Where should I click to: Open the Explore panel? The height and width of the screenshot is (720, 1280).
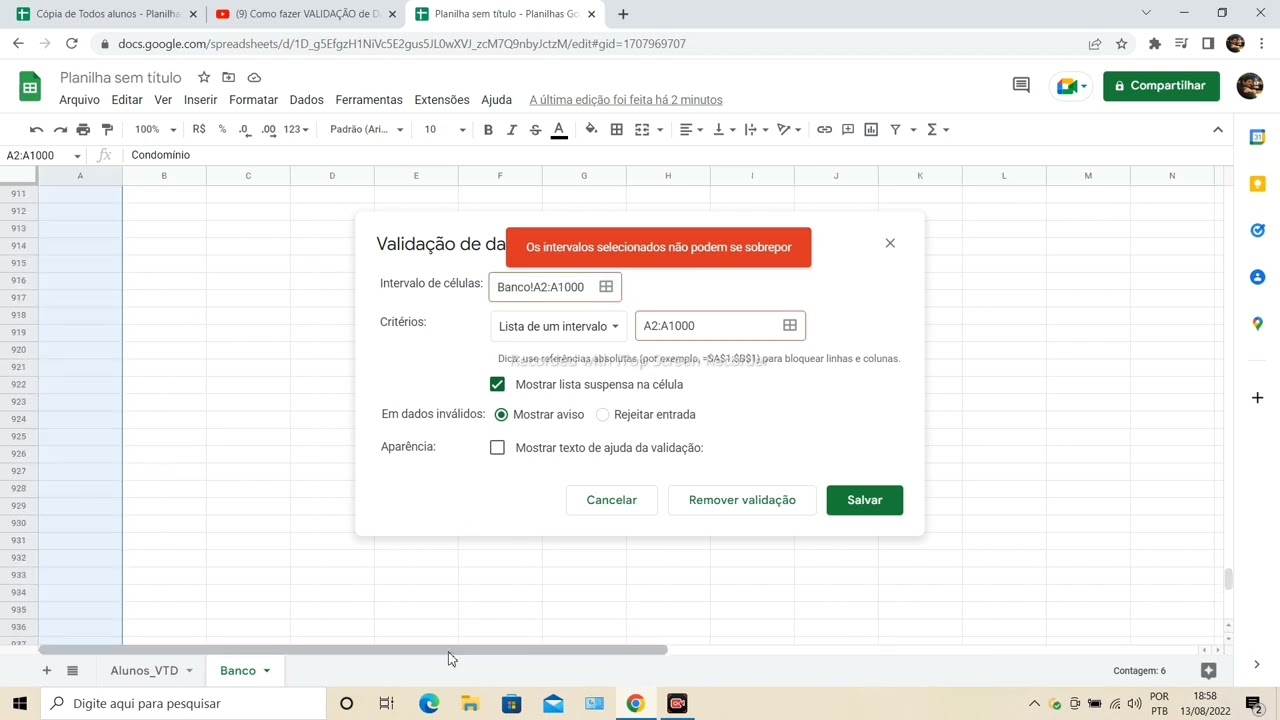click(1208, 670)
